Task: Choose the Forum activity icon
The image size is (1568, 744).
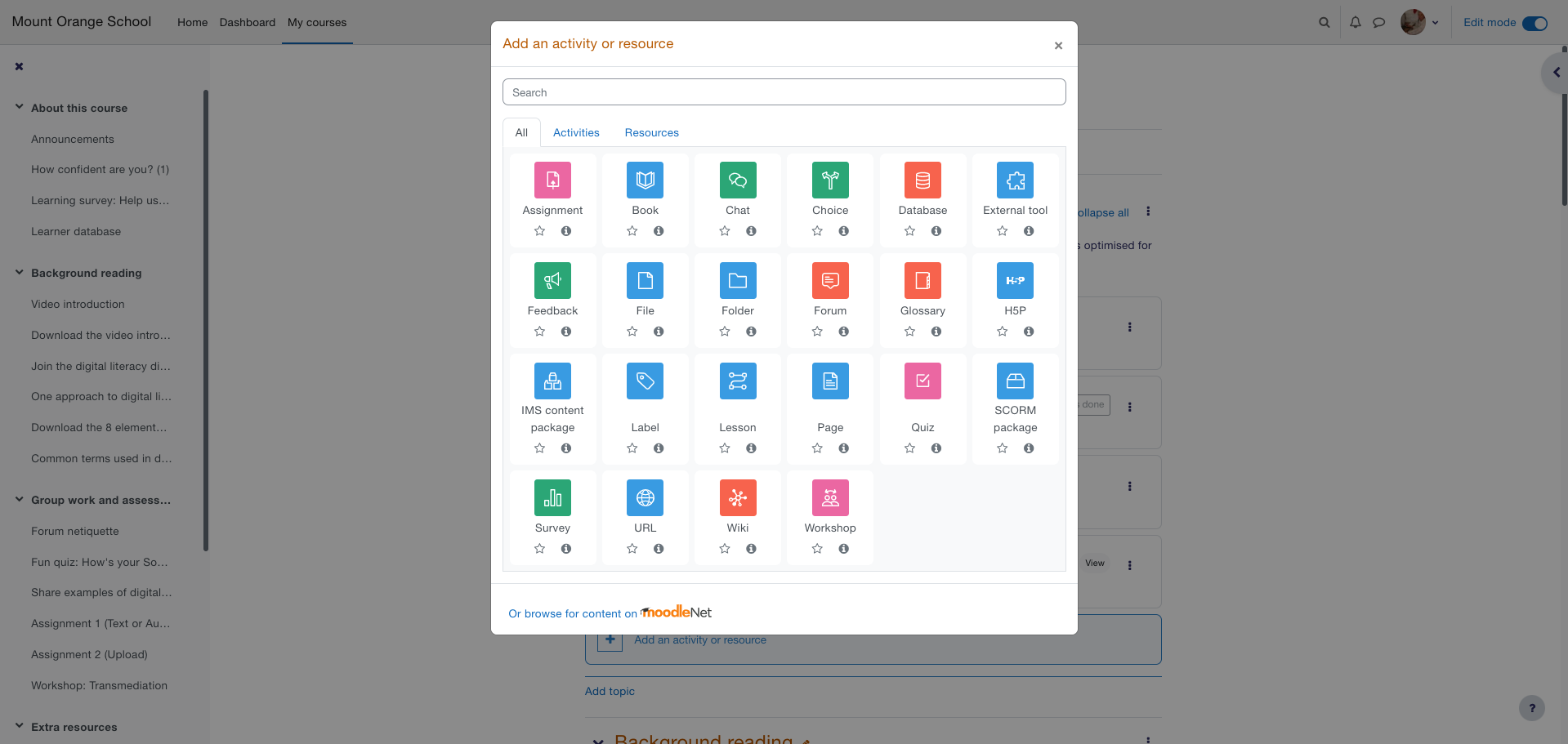Action: tap(830, 280)
